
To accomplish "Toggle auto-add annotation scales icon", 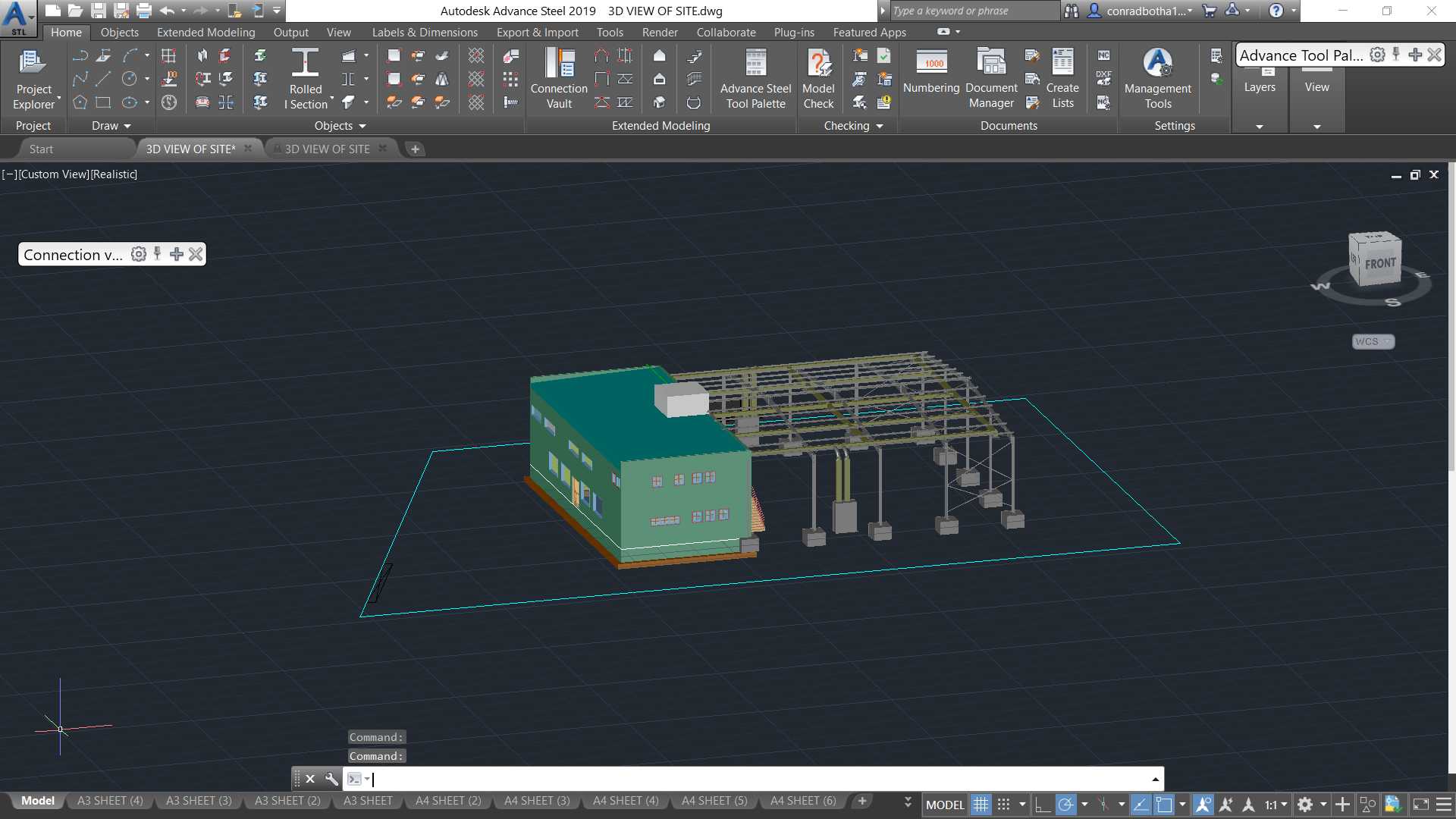I will tap(1225, 805).
